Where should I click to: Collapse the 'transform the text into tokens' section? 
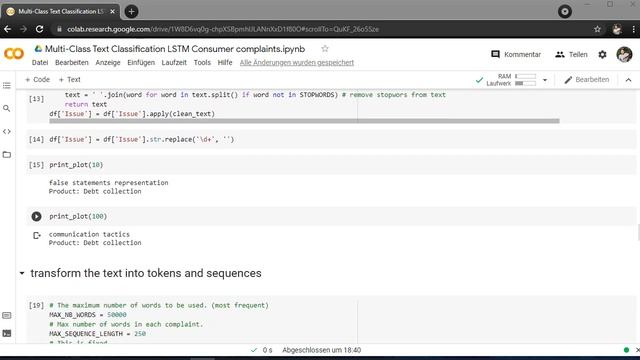(x=22, y=273)
